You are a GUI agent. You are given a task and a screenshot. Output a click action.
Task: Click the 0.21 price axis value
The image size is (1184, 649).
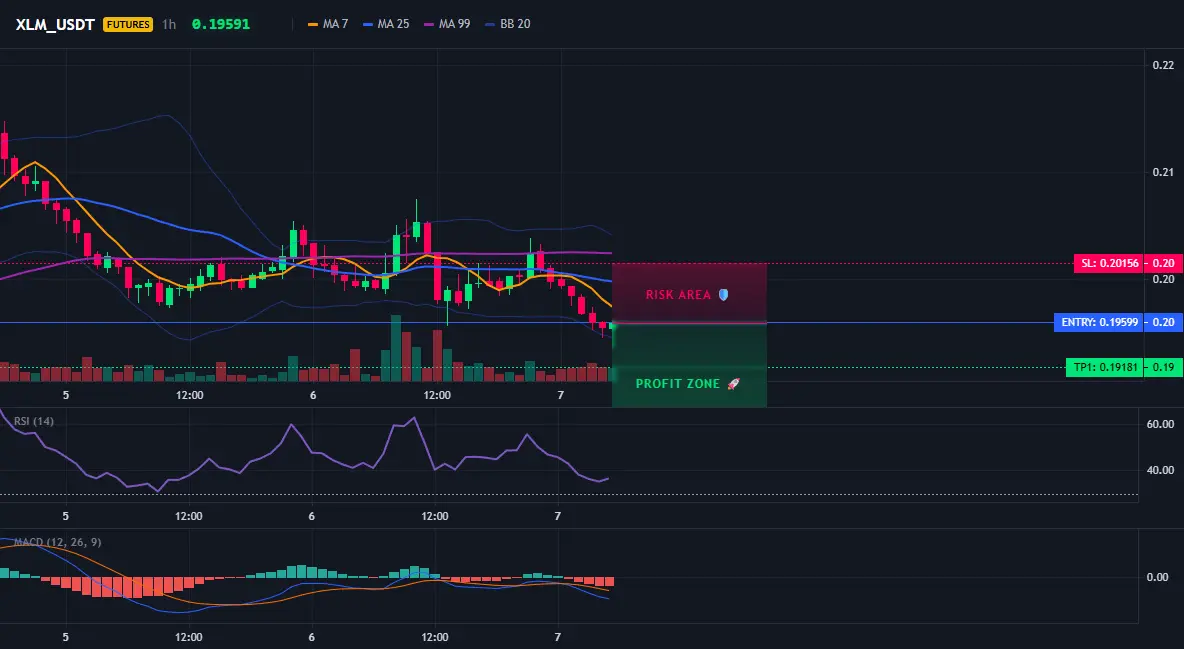tap(1163, 172)
